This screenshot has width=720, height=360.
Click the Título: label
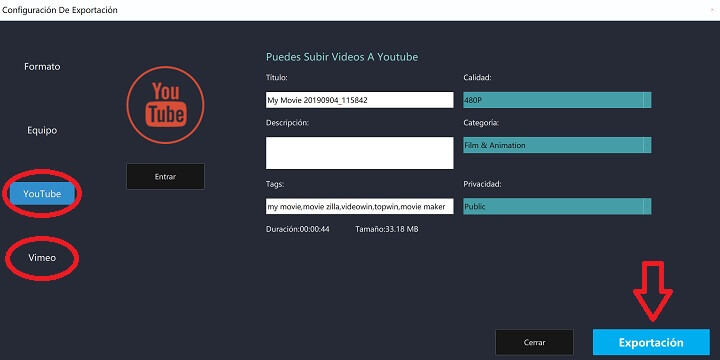[x=276, y=78]
